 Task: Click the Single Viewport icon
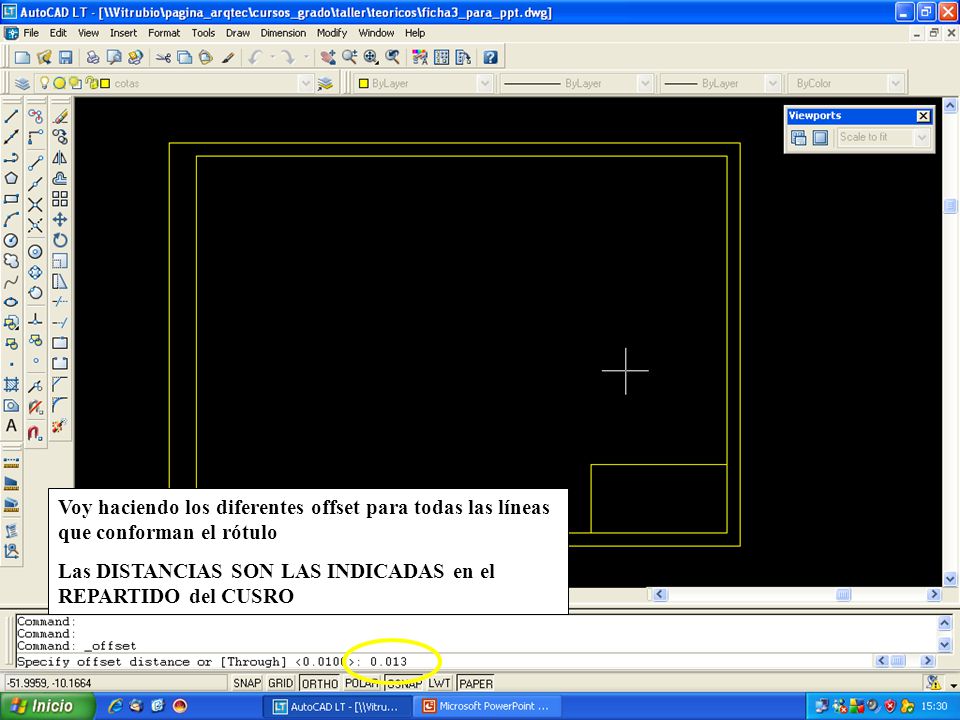pyautogui.click(x=820, y=137)
